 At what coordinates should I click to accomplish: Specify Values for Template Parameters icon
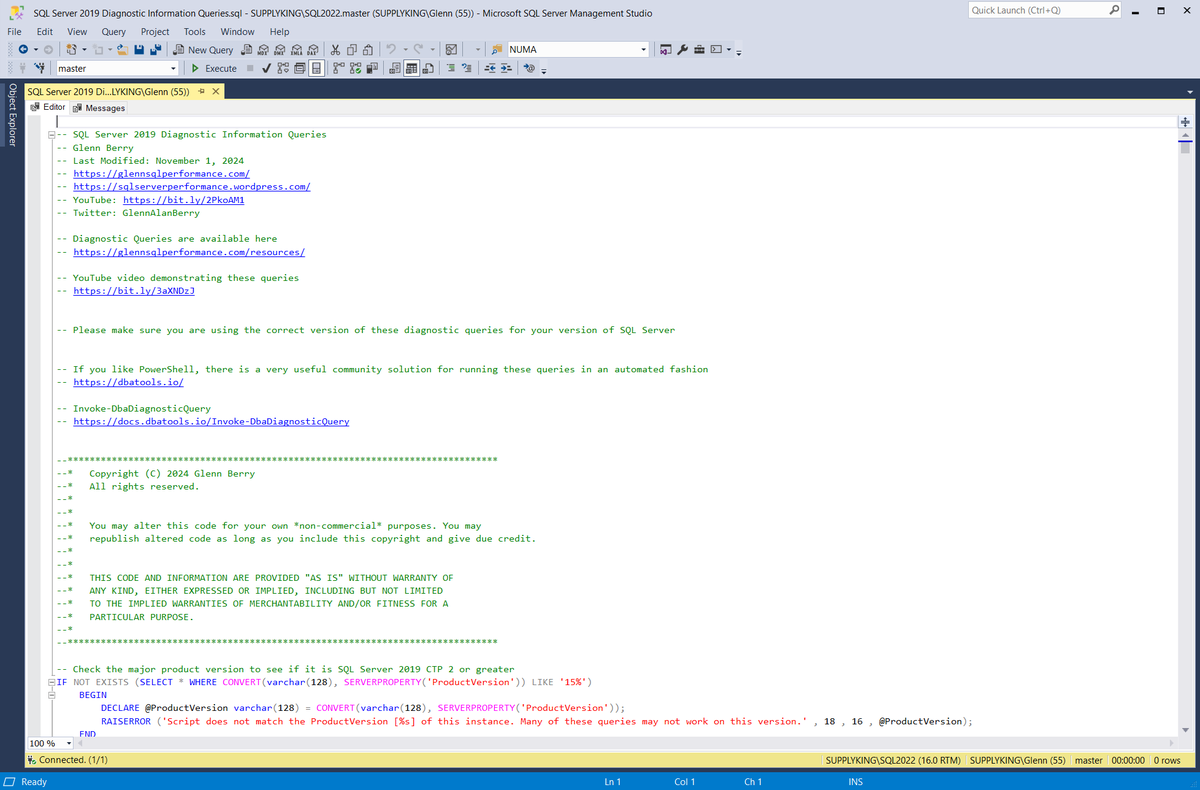[x=529, y=68]
